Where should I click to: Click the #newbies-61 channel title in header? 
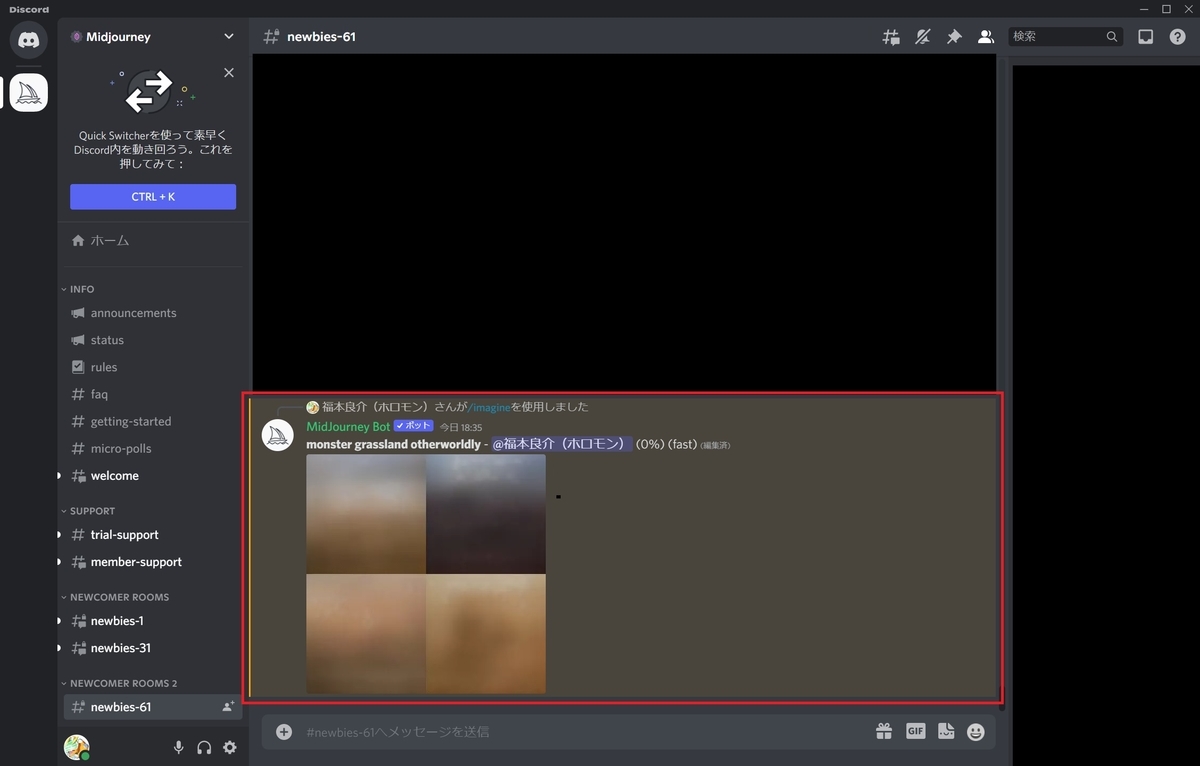321,37
